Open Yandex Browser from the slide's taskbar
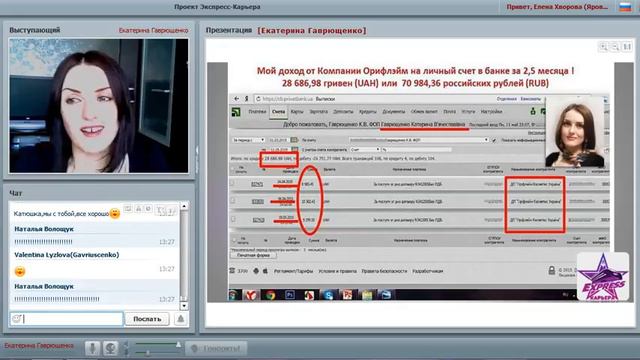This screenshot has height=360, width=640. tap(251, 295)
